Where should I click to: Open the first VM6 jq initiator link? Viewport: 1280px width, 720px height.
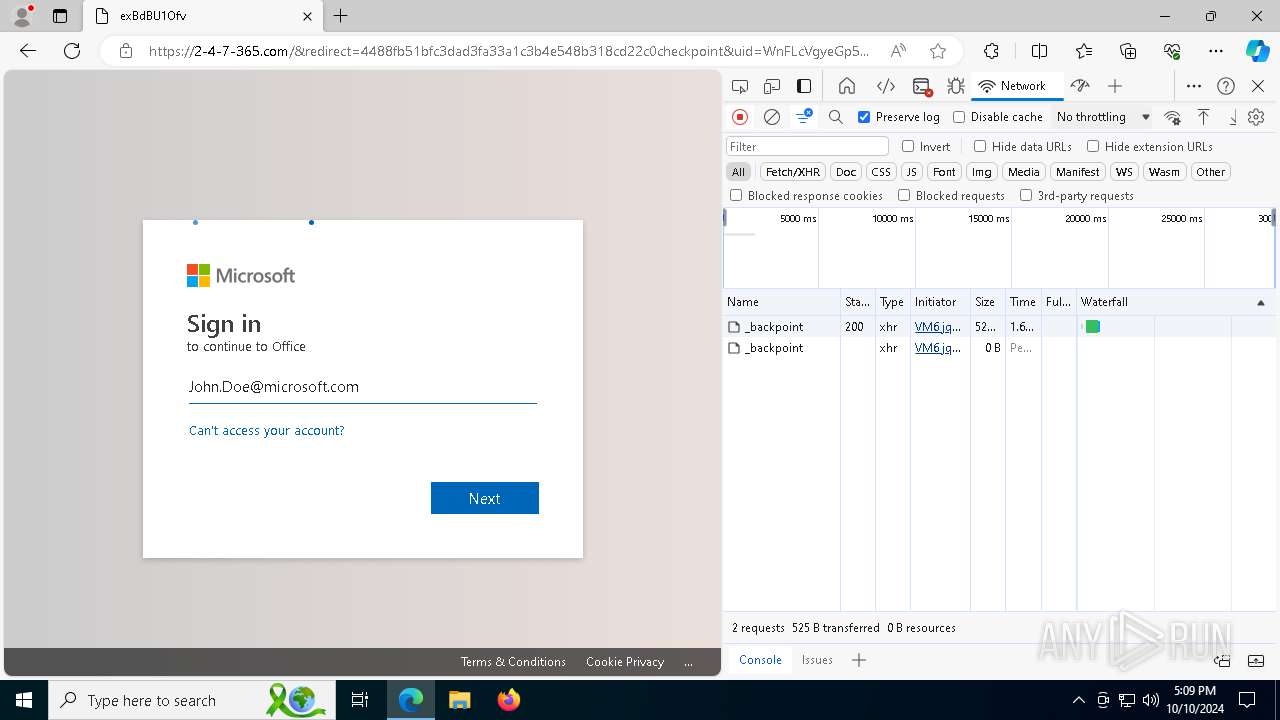(x=938, y=327)
